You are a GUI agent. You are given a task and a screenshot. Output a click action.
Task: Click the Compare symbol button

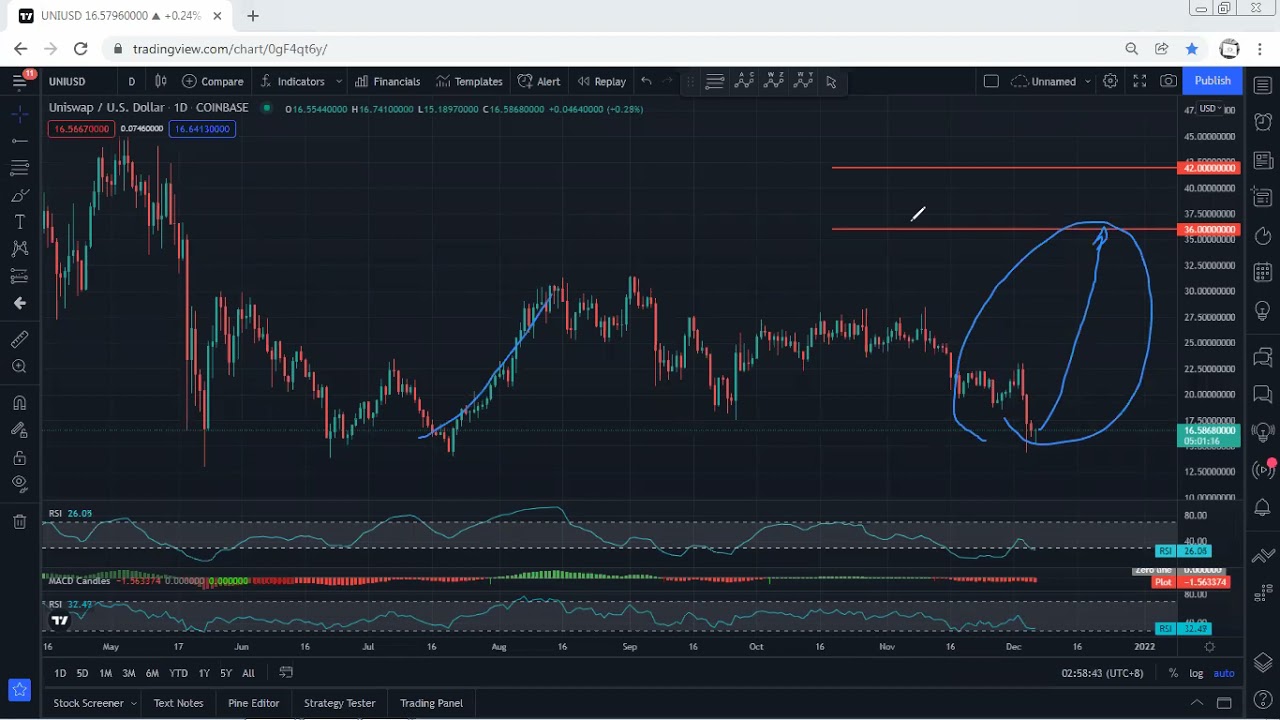tap(213, 81)
